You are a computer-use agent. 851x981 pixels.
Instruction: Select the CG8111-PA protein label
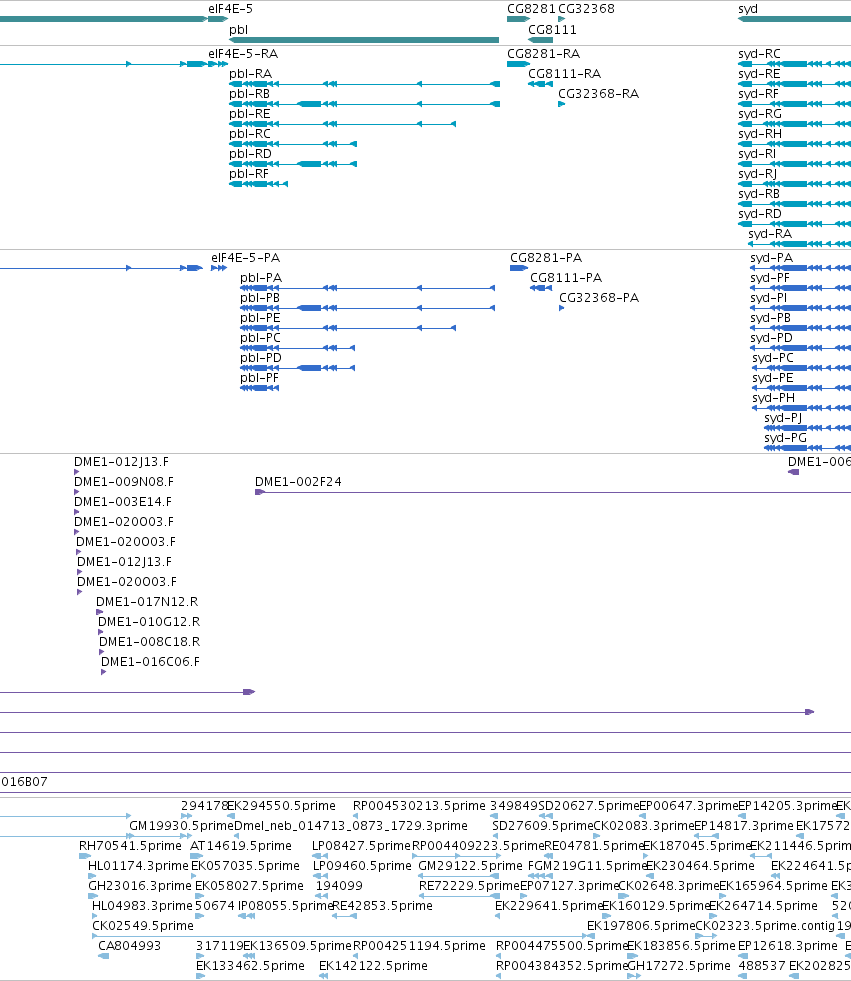(x=566, y=278)
